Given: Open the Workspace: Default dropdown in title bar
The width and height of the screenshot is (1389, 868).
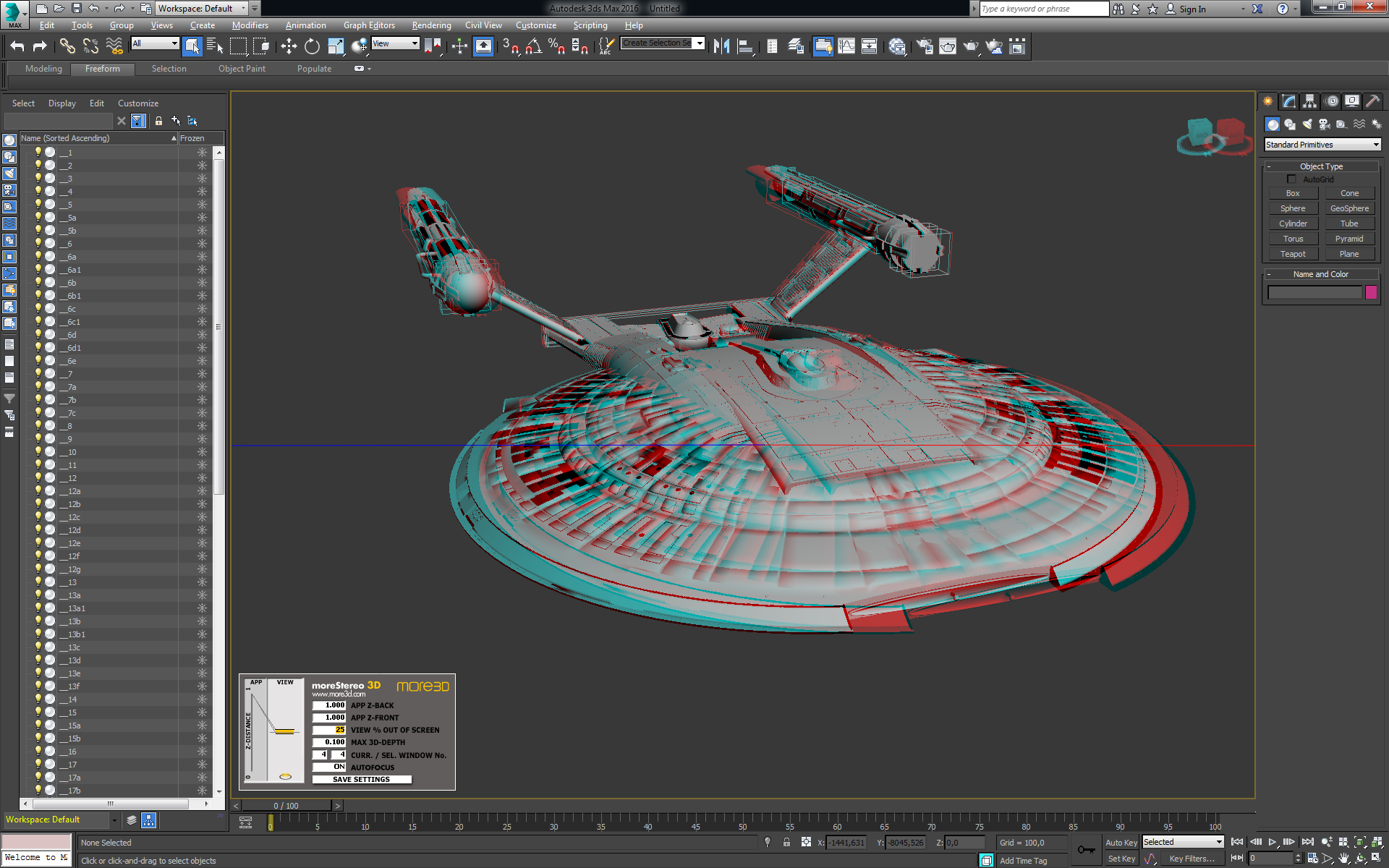Looking at the screenshot, I should pyautogui.click(x=202, y=9).
